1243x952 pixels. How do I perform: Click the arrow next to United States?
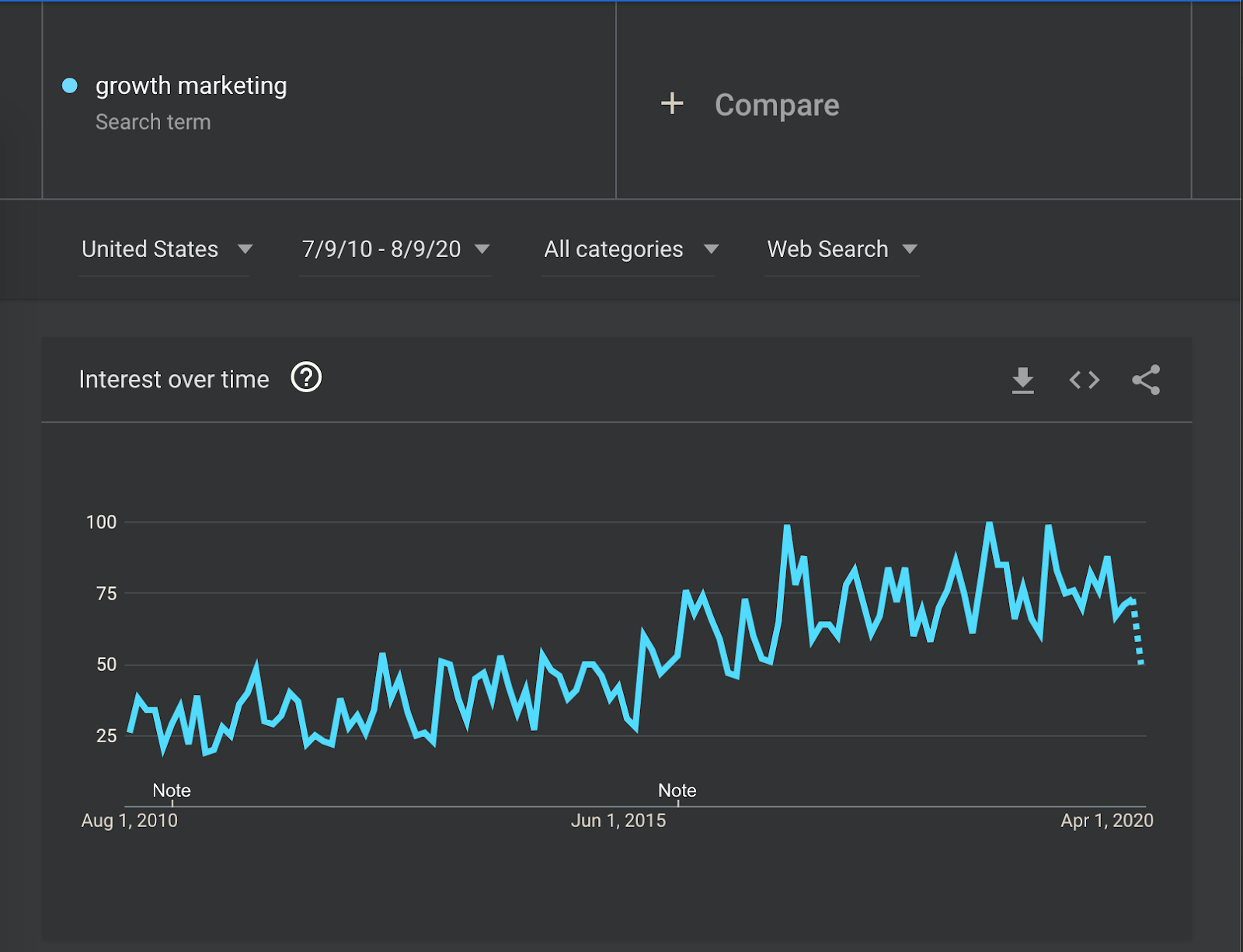pyautogui.click(x=245, y=249)
